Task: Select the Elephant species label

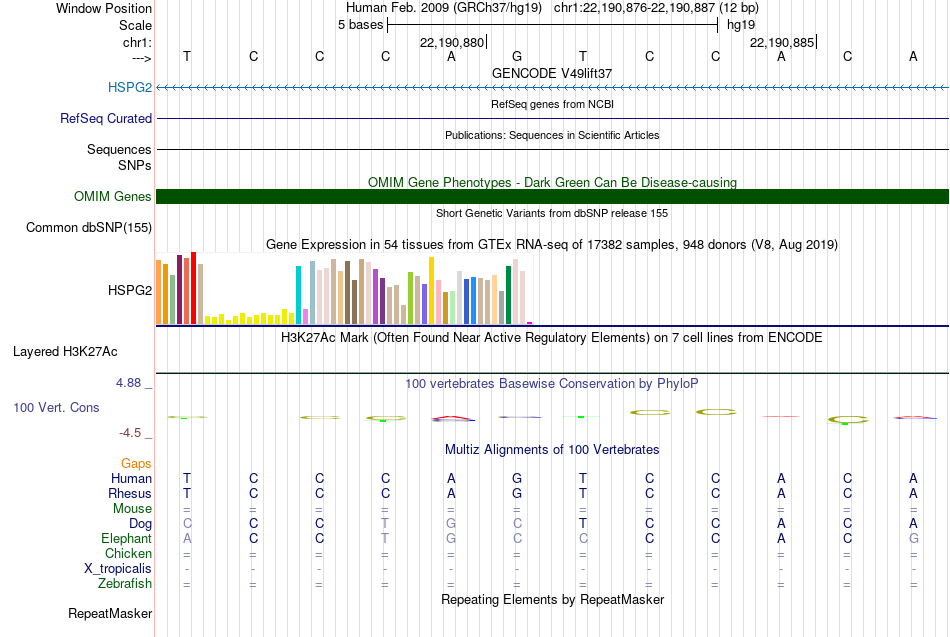Action: click(126, 538)
